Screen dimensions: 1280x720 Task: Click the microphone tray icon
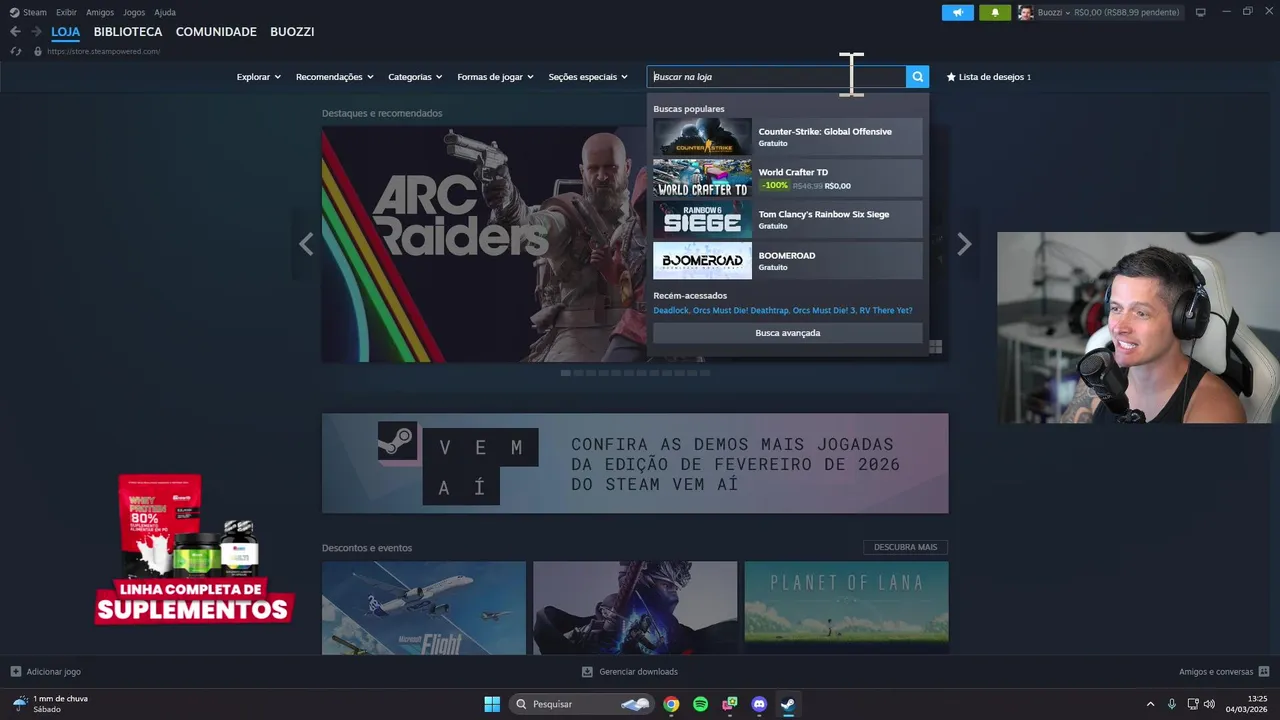[1171, 704]
